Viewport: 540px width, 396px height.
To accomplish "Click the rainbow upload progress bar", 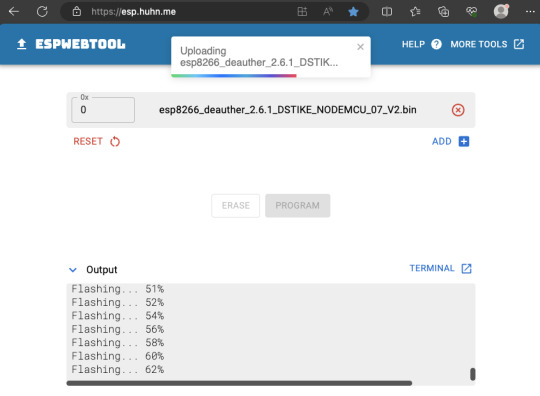I will click(x=234, y=76).
